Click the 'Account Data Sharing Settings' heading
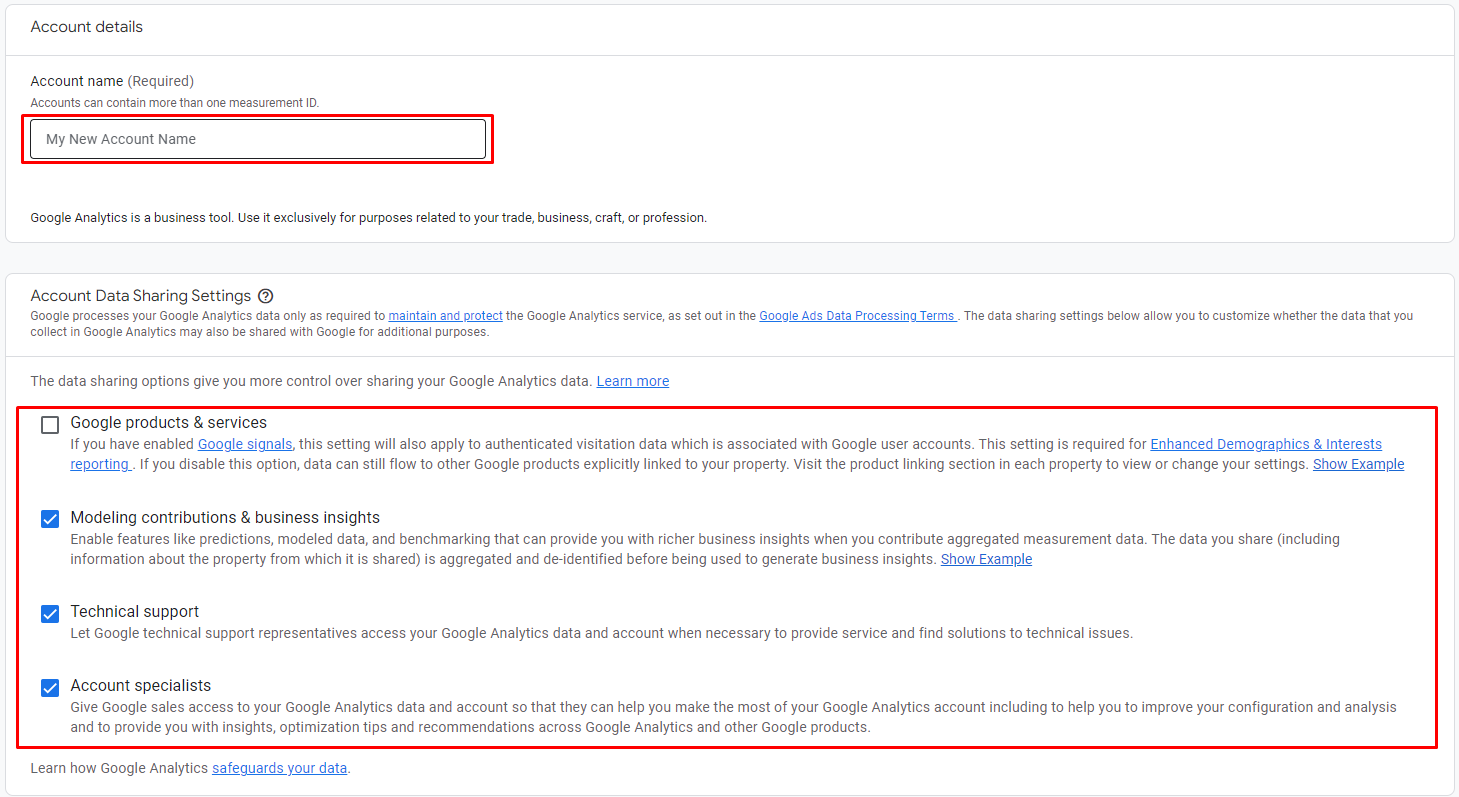The width and height of the screenshot is (1459, 797). point(141,296)
